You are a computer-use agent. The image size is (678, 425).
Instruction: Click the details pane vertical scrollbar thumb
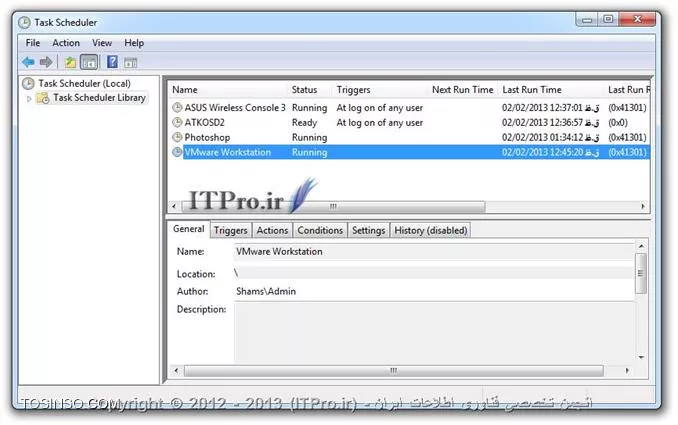click(x=641, y=273)
